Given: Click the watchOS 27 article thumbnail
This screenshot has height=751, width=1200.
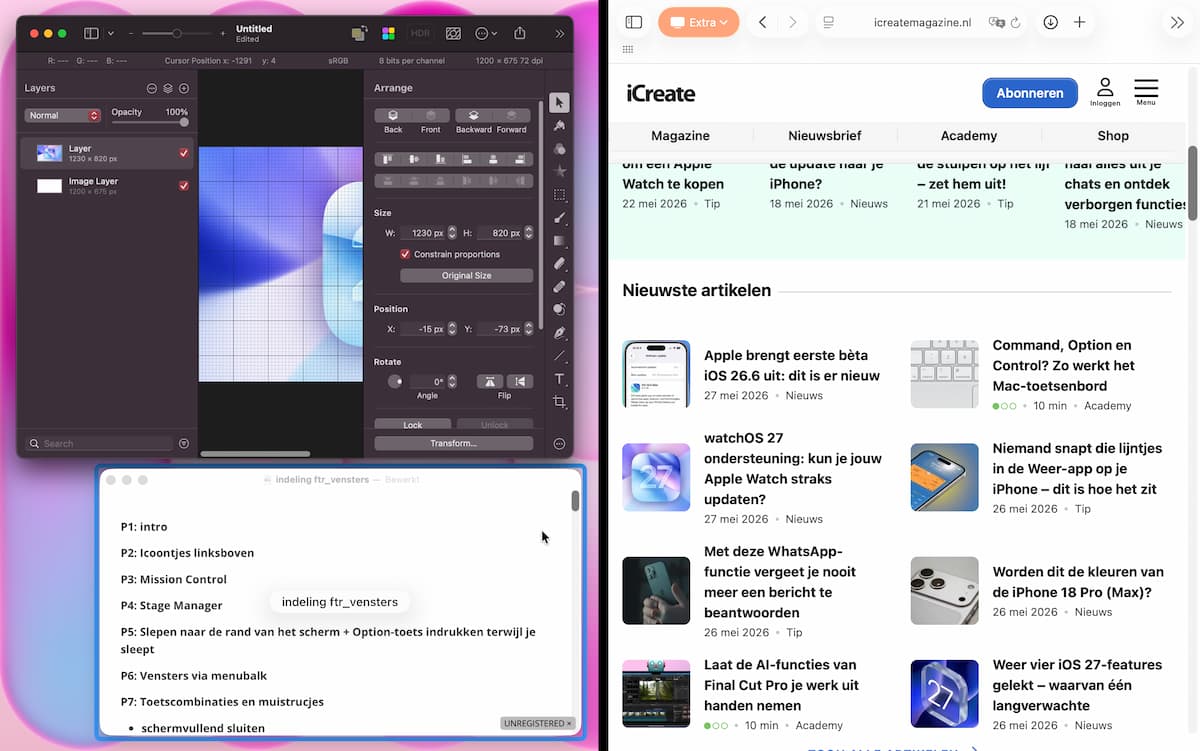Looking at the screenshot, I should click(x=656, y=477).
